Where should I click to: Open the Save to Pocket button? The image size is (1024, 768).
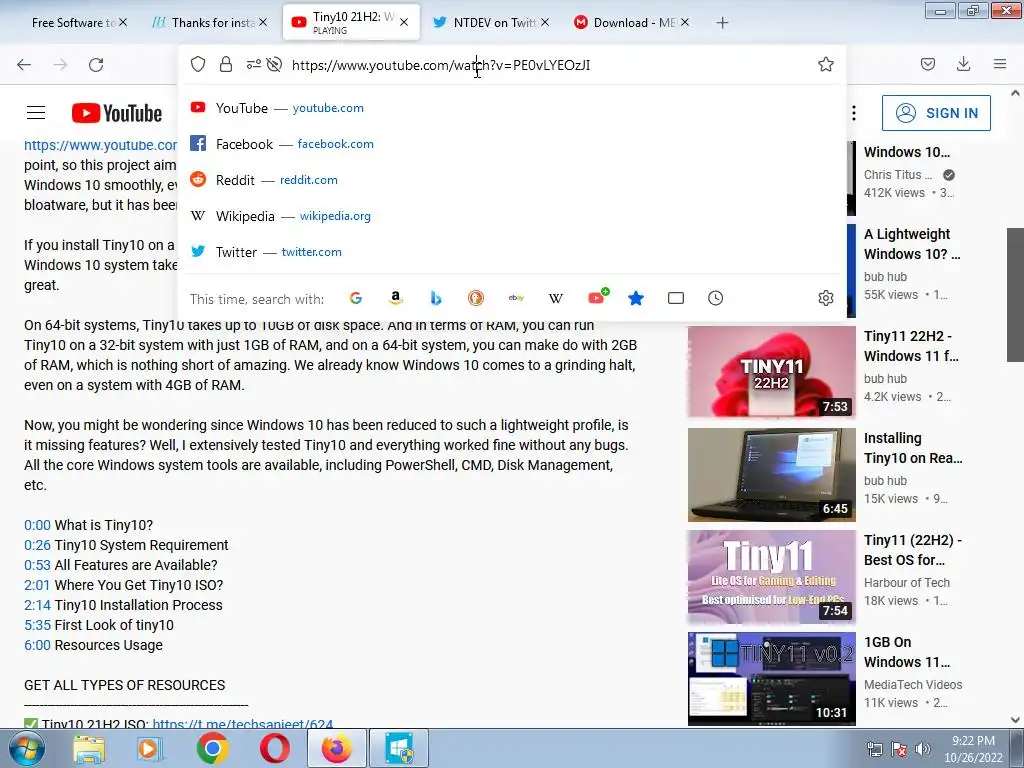click(x=927, y=64)
